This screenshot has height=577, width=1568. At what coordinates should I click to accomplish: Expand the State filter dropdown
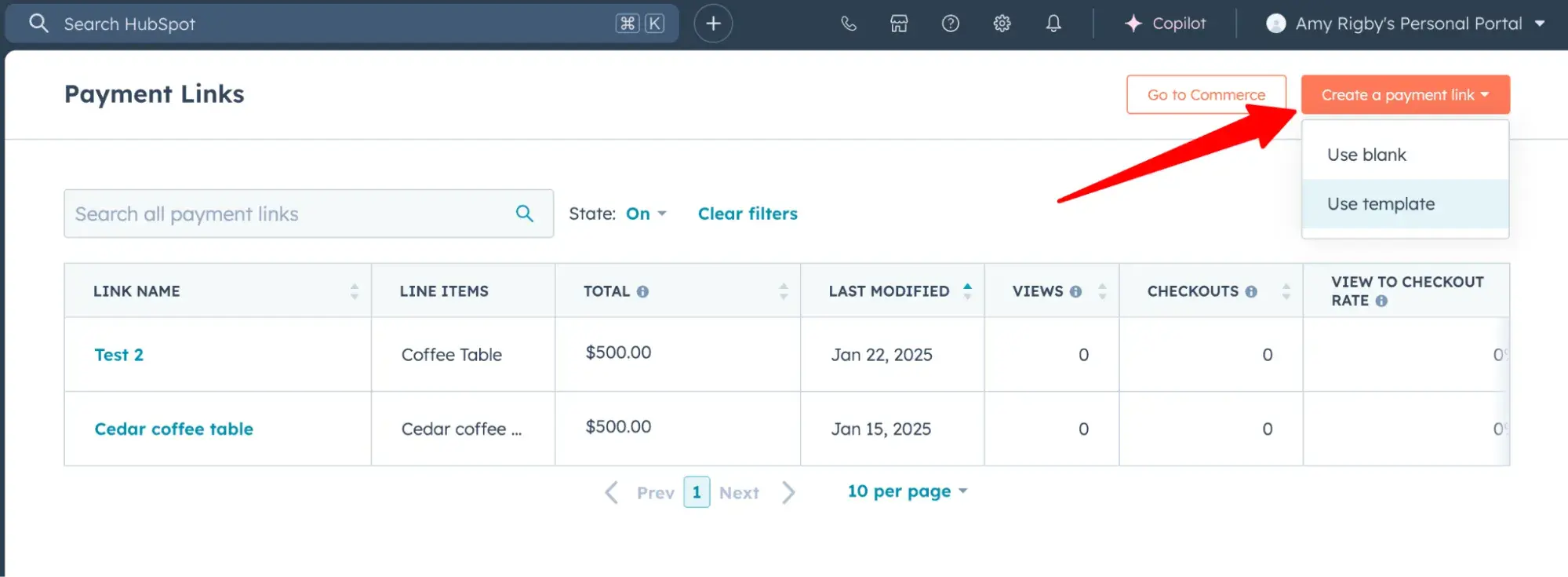click(646, 214)
